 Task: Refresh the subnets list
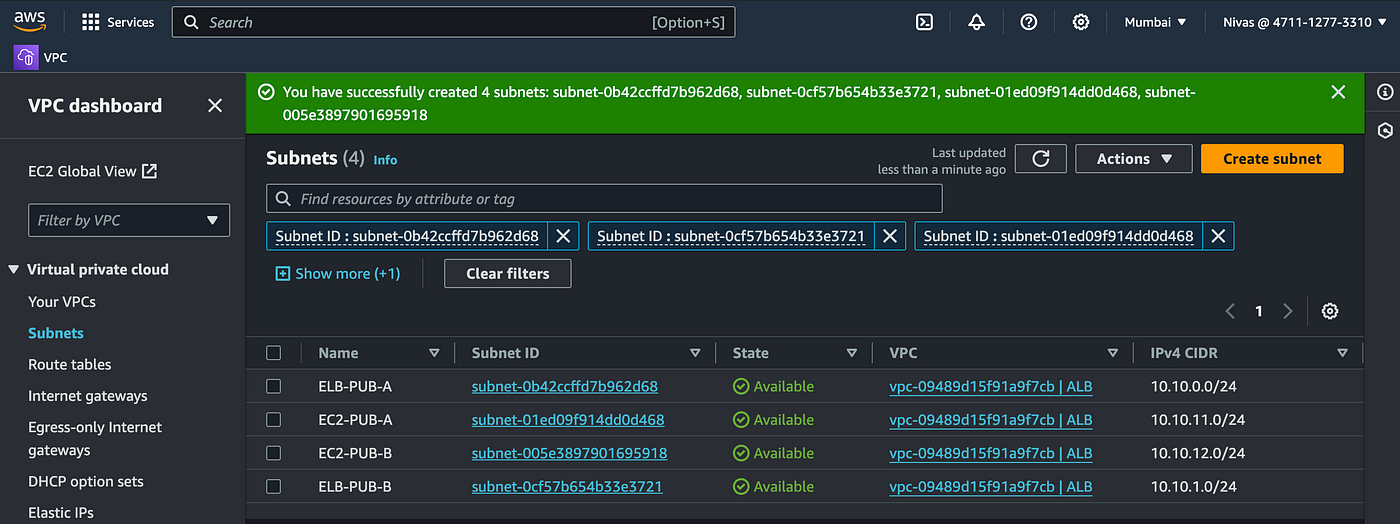1040,159
